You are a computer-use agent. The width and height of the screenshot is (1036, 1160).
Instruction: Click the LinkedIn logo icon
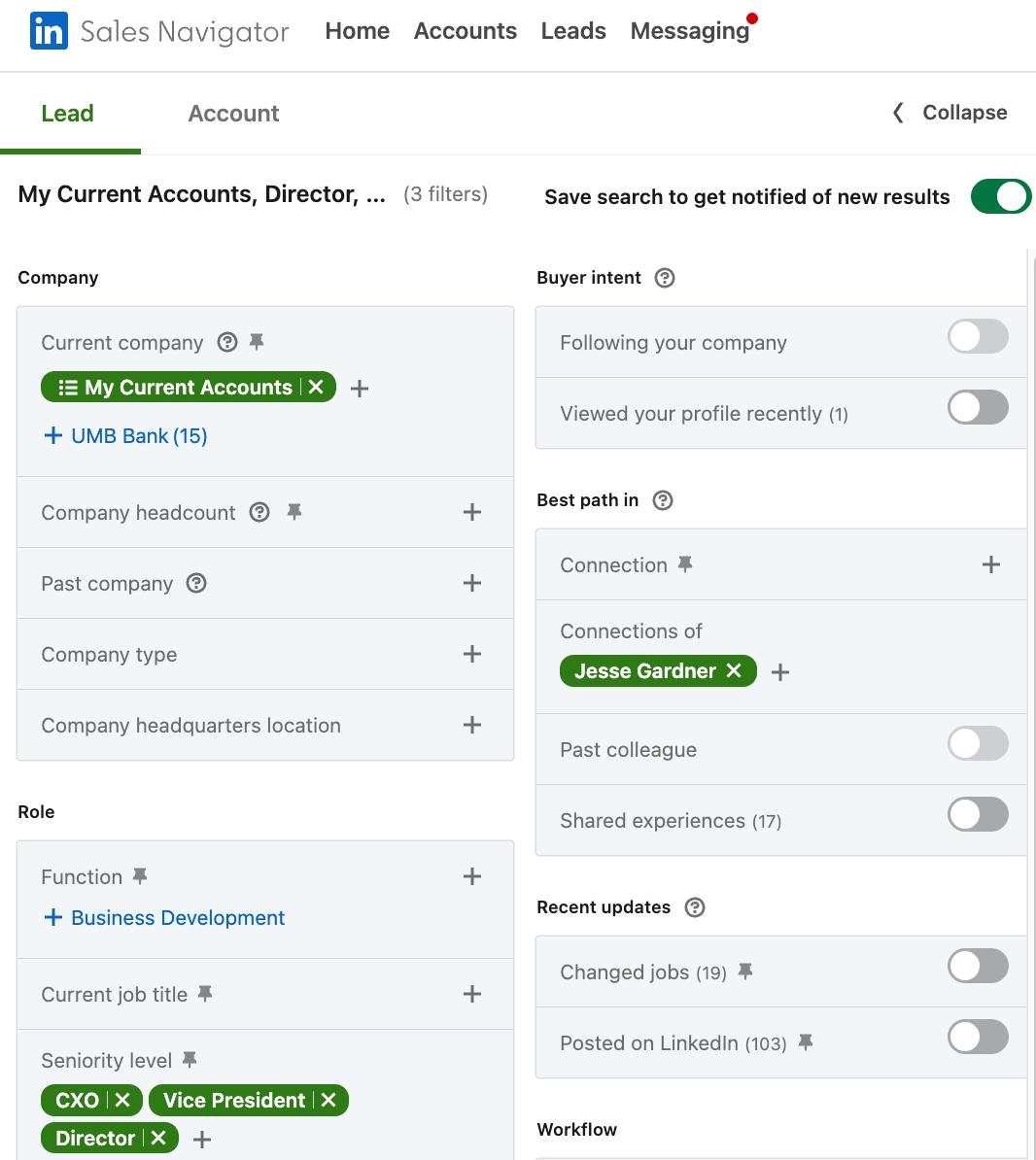click(x=49, y=31)
